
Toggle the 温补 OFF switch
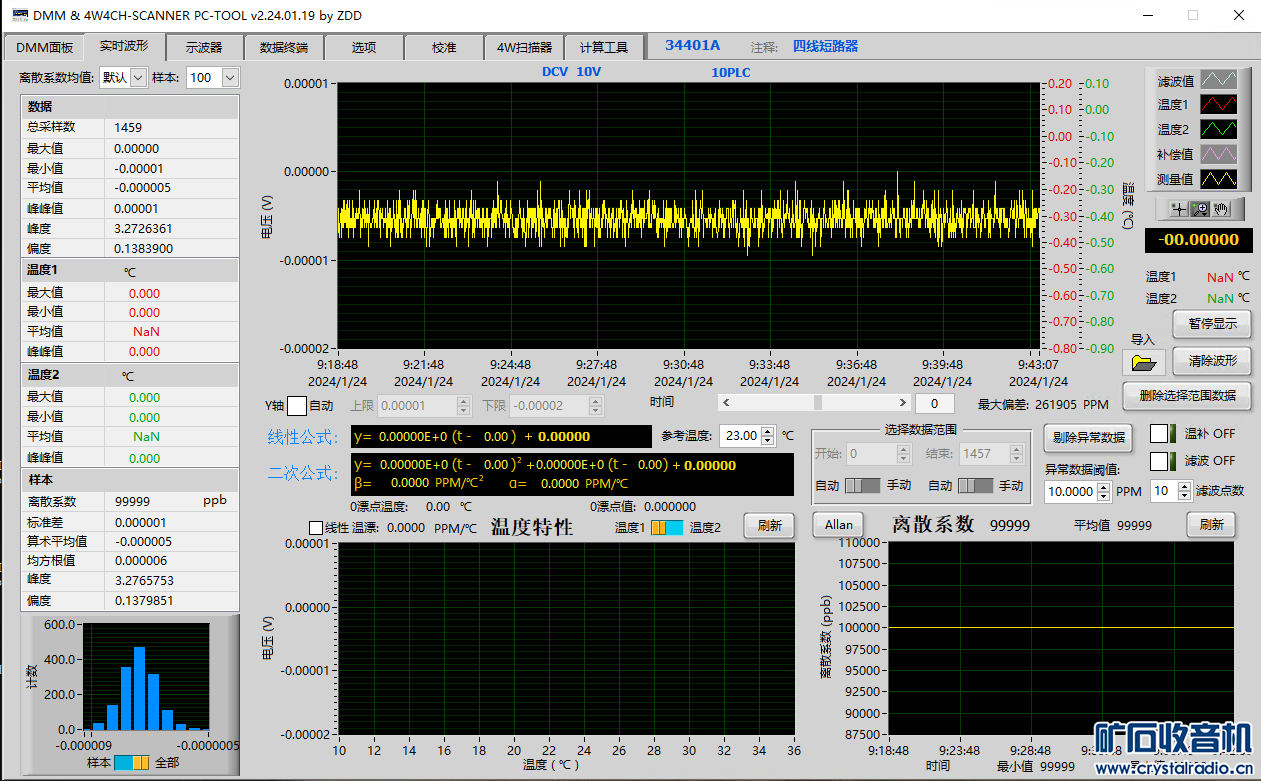[1163, 434]
